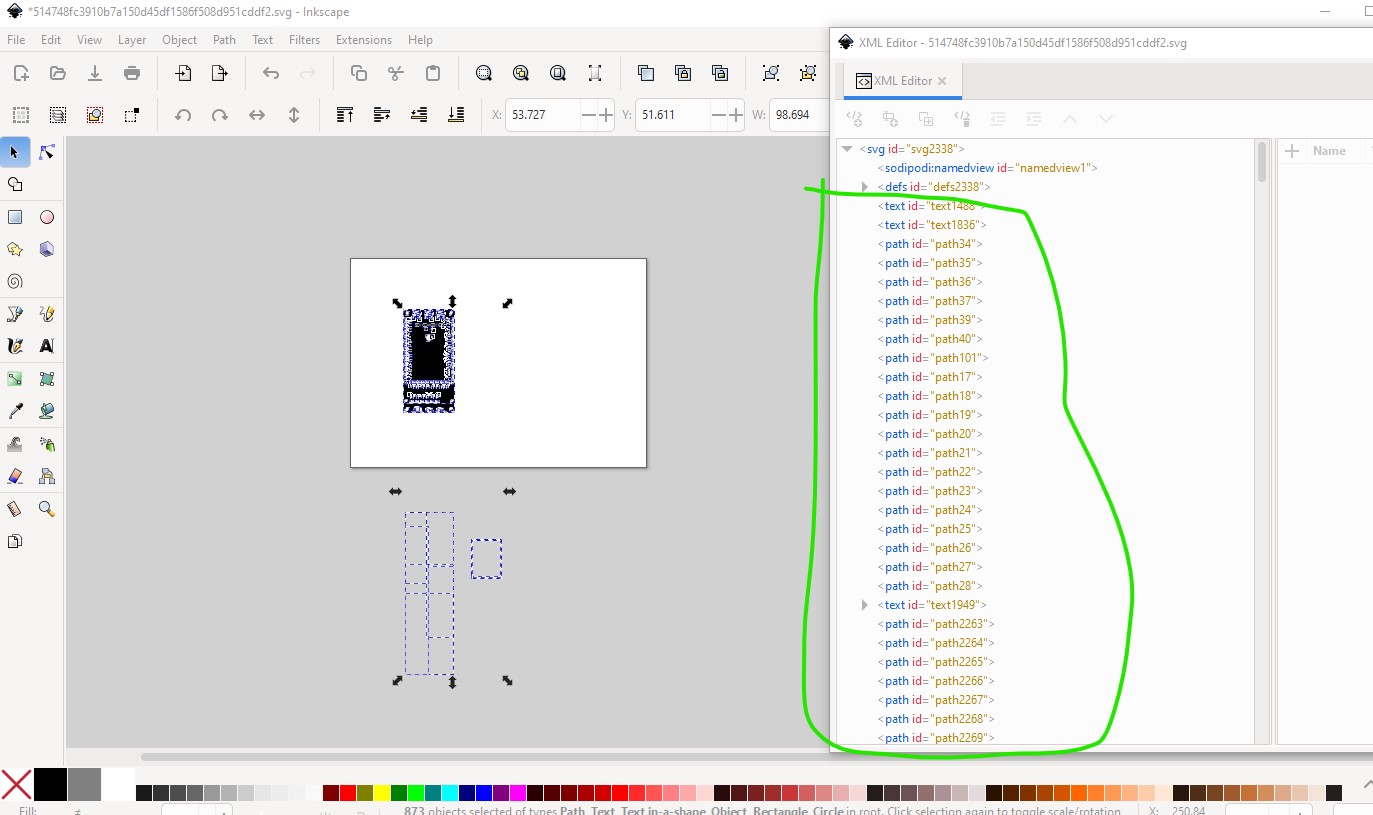Select the Shape Builder tool
The image size is (1373, 815).
[x=15, y=185]
